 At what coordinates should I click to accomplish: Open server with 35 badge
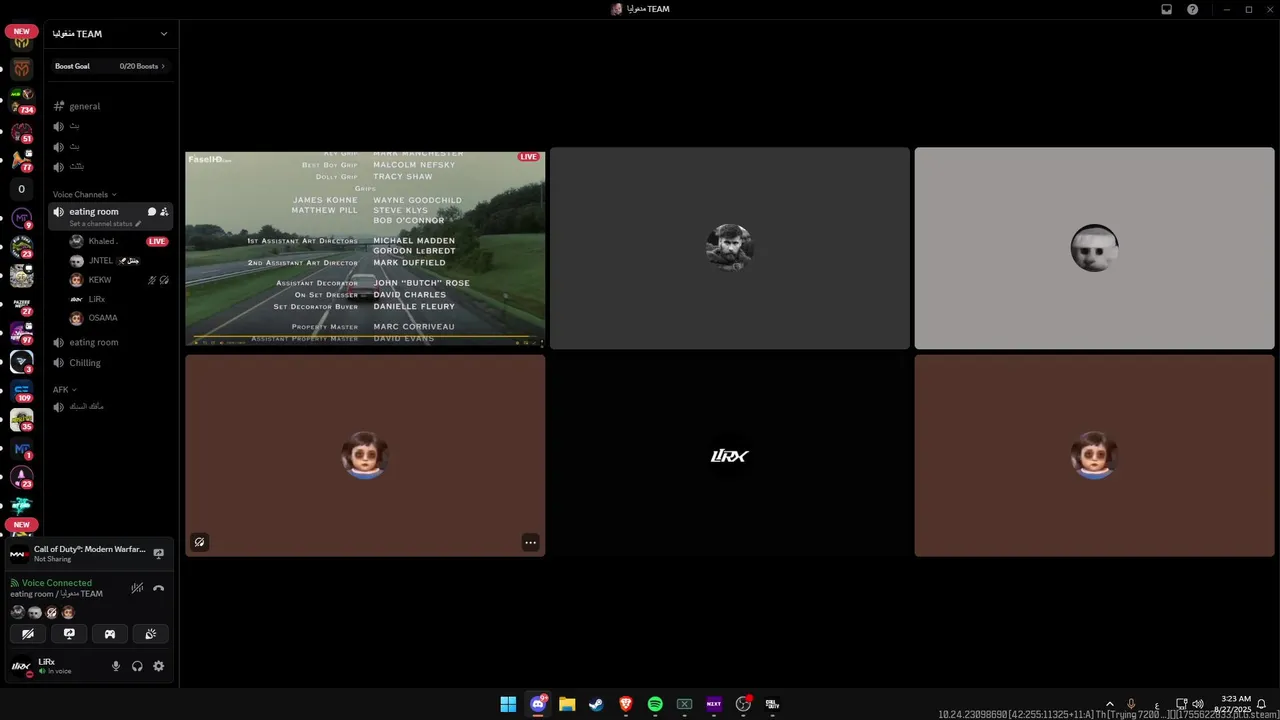22,420
